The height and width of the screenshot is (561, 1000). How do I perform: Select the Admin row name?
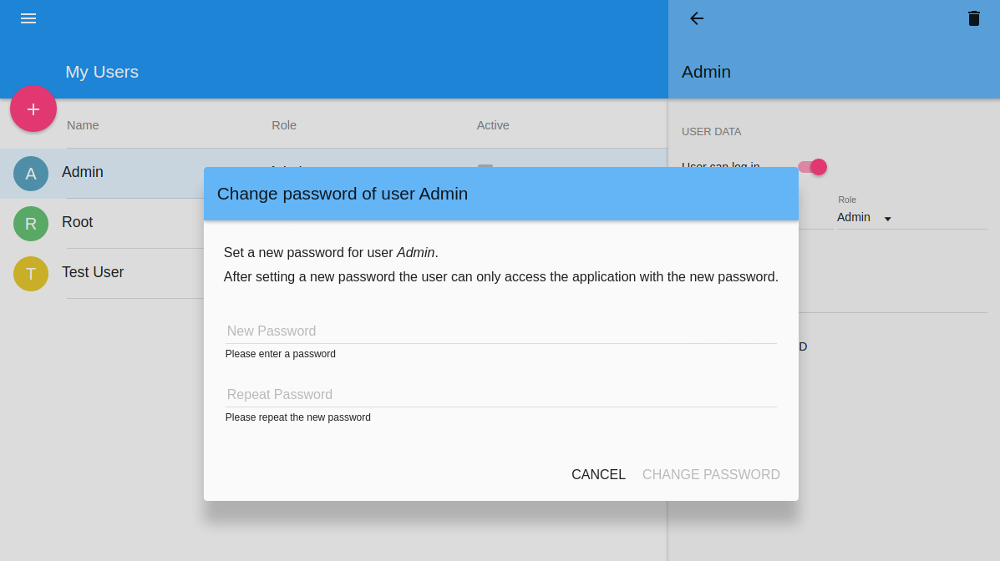[x=82, y=171]
